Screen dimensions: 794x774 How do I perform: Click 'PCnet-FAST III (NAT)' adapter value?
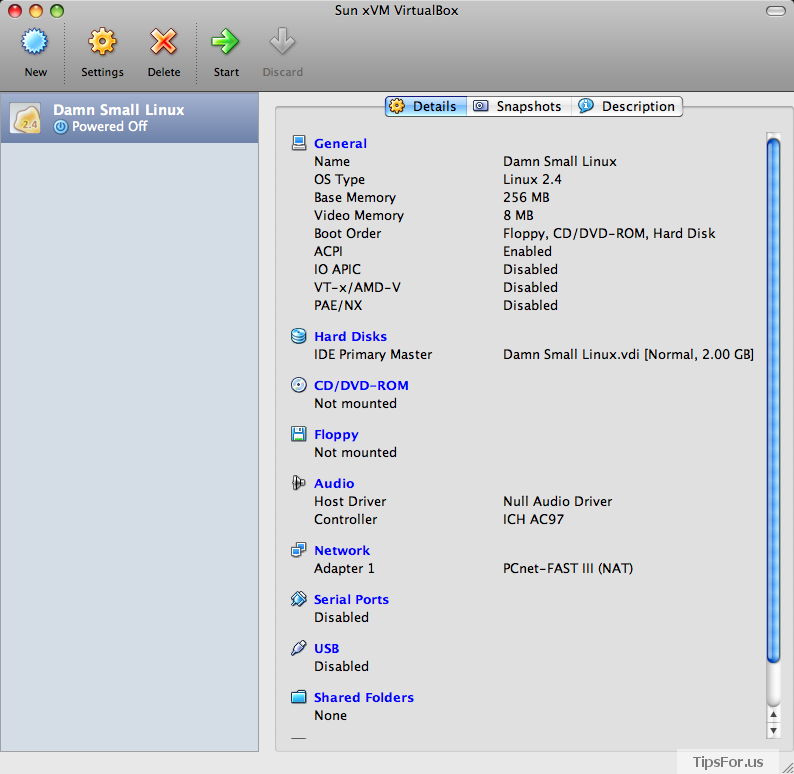[568, 568]
